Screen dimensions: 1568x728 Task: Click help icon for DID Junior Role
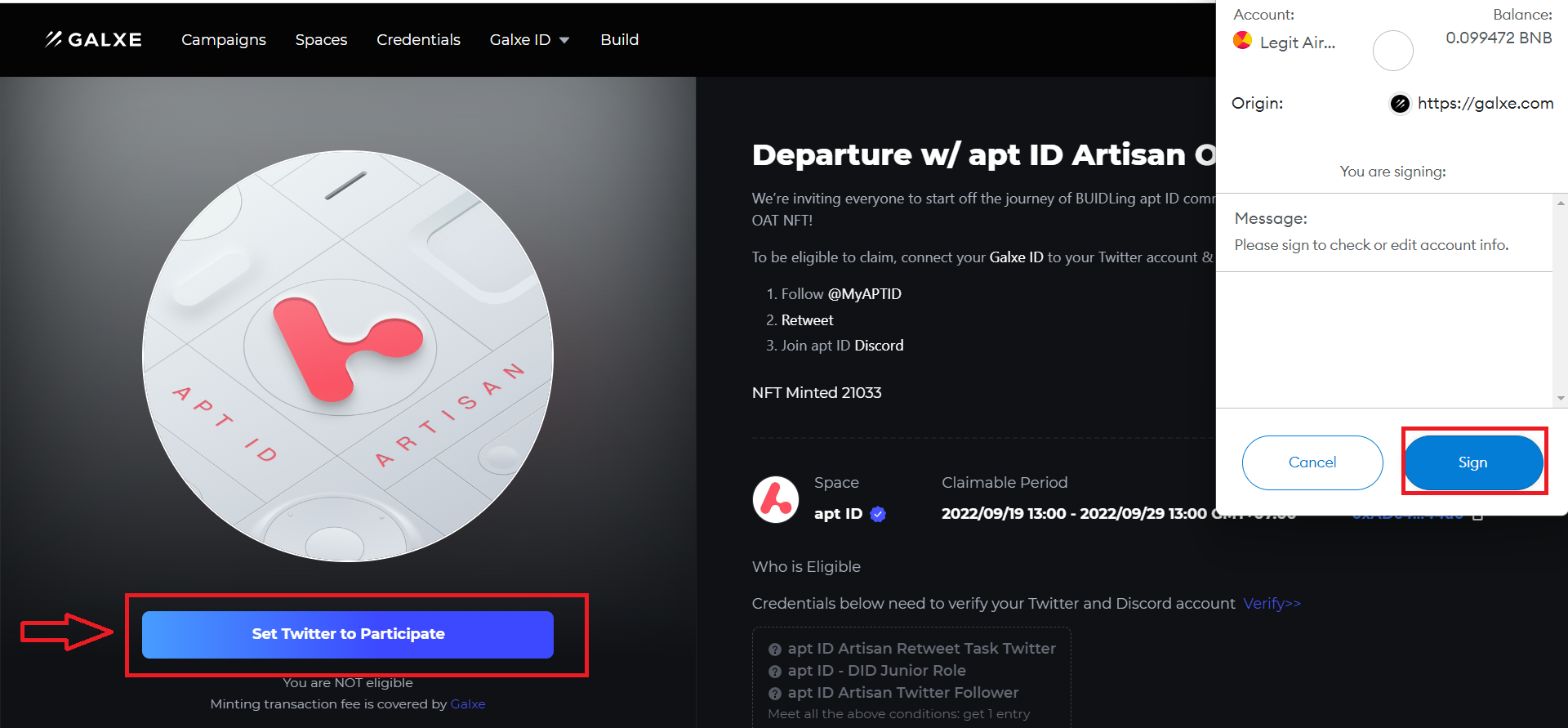click(774, 672)
